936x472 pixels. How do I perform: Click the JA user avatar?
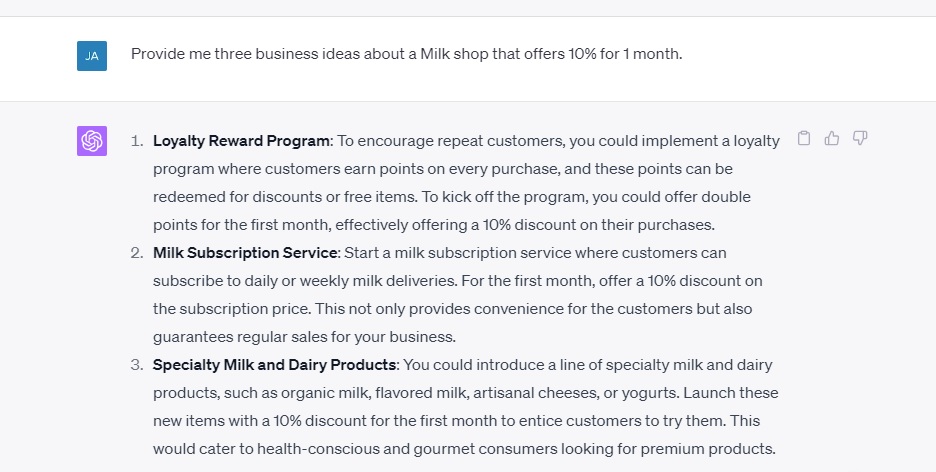coord(92,56)
